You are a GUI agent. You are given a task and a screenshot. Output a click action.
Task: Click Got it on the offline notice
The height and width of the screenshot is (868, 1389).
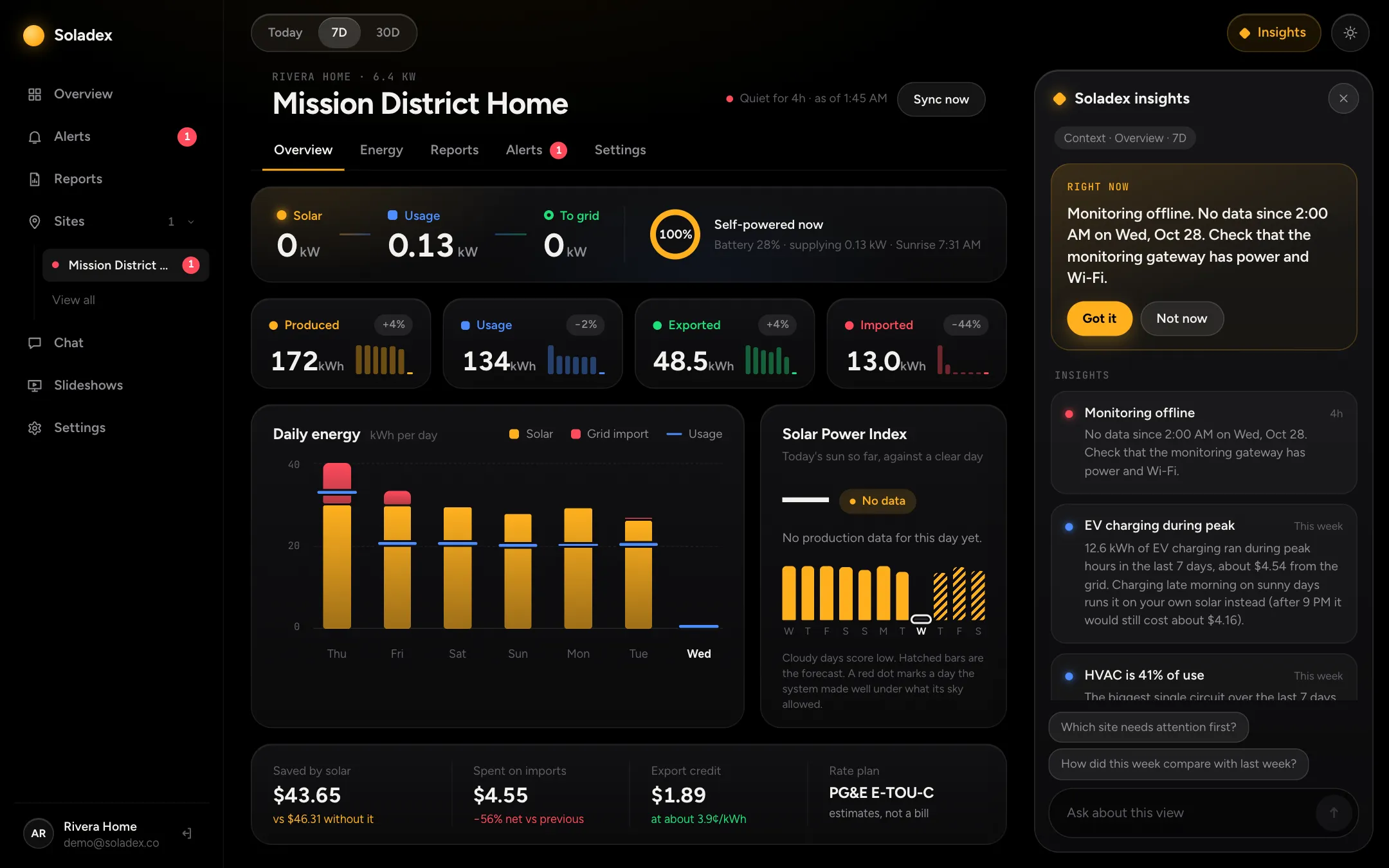pos(1100,318)
